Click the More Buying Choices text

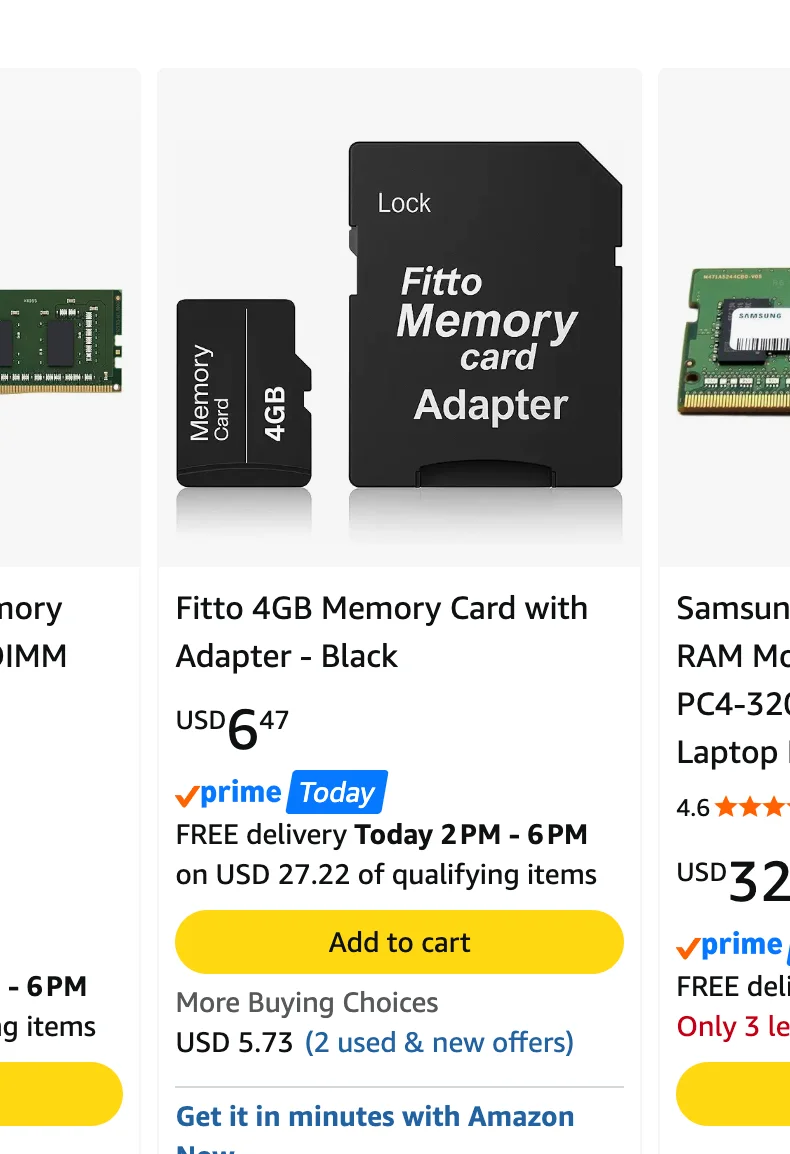[306, 1002]
